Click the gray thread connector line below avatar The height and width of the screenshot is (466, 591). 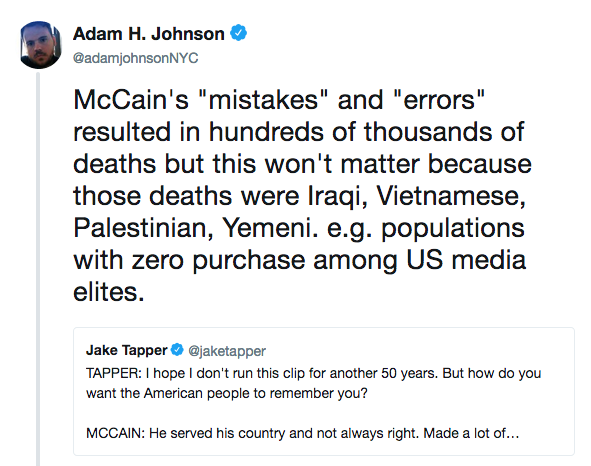click(x=38, y=269)
